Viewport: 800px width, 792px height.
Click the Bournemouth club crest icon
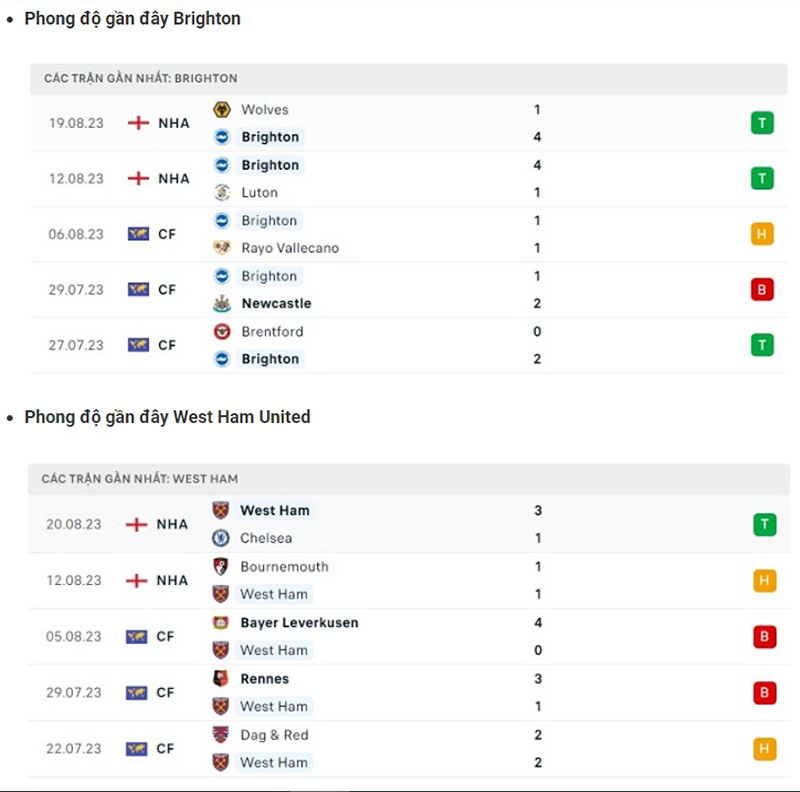(221, 566)
